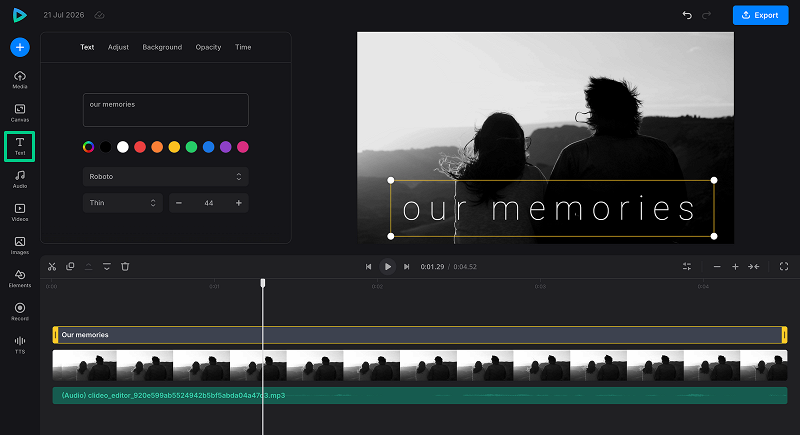The image size is (800, 435).
Task: Skip to the previous clip
Action: click(368, 267)
